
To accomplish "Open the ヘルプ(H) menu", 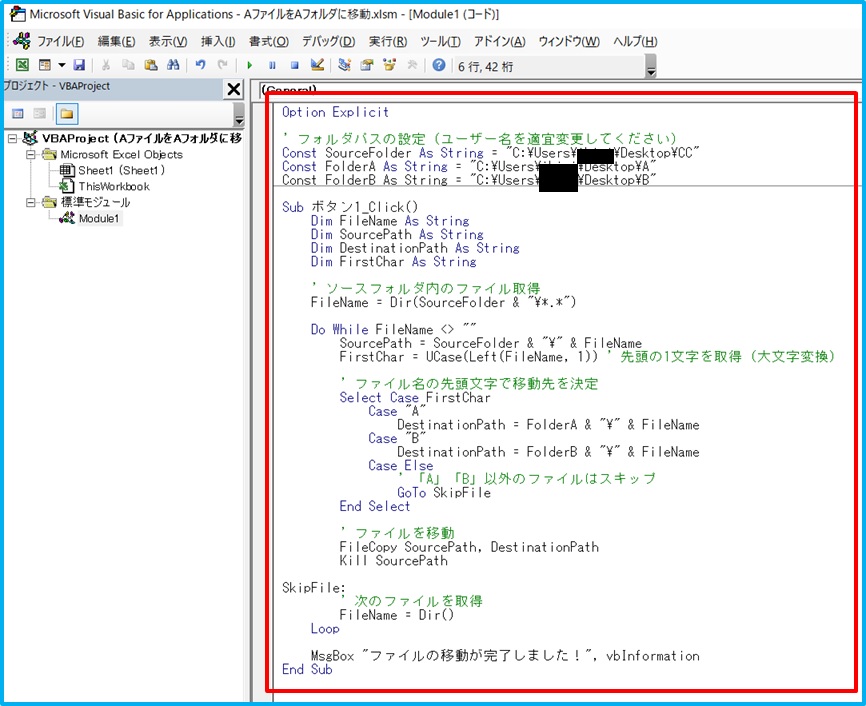I will click(635, 41).
